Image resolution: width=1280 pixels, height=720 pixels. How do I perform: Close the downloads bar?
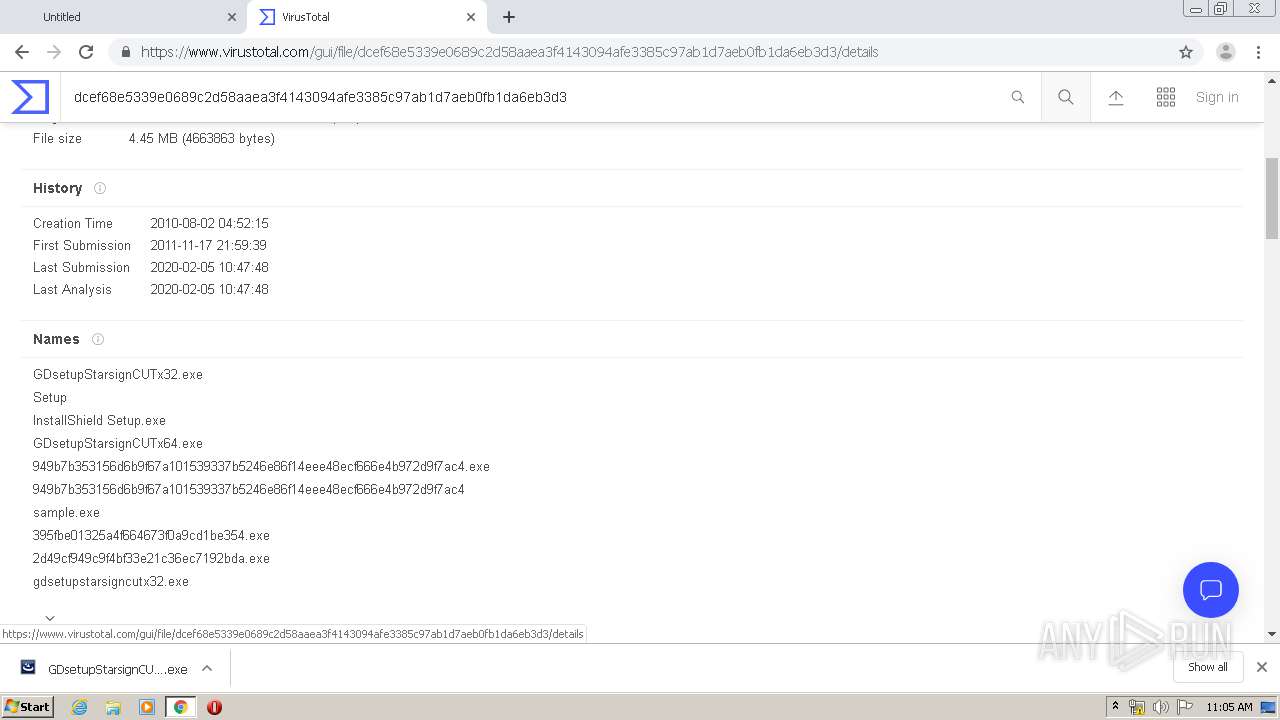coord(1262,667)
